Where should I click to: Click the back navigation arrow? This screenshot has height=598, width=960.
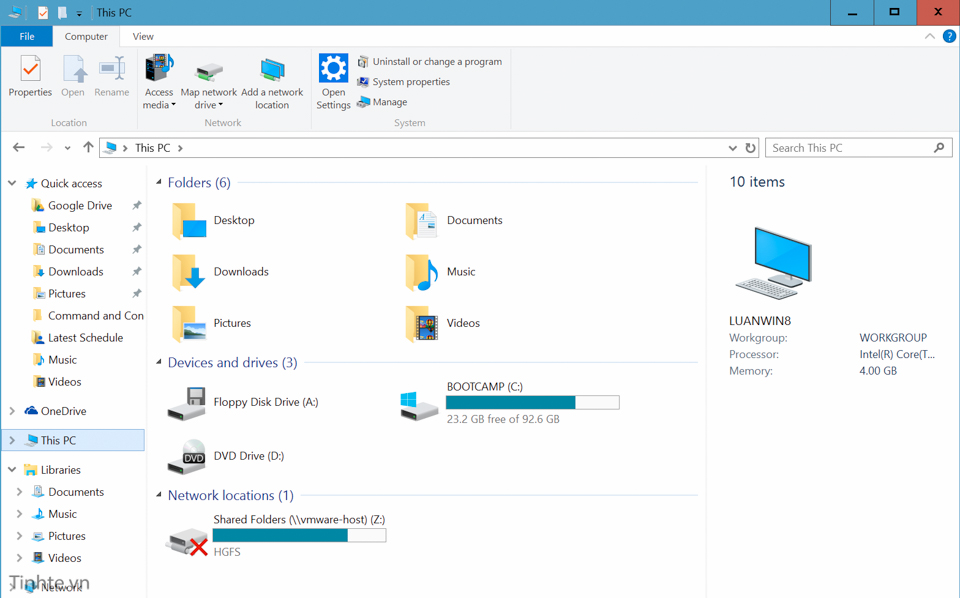tap(19, 148)
